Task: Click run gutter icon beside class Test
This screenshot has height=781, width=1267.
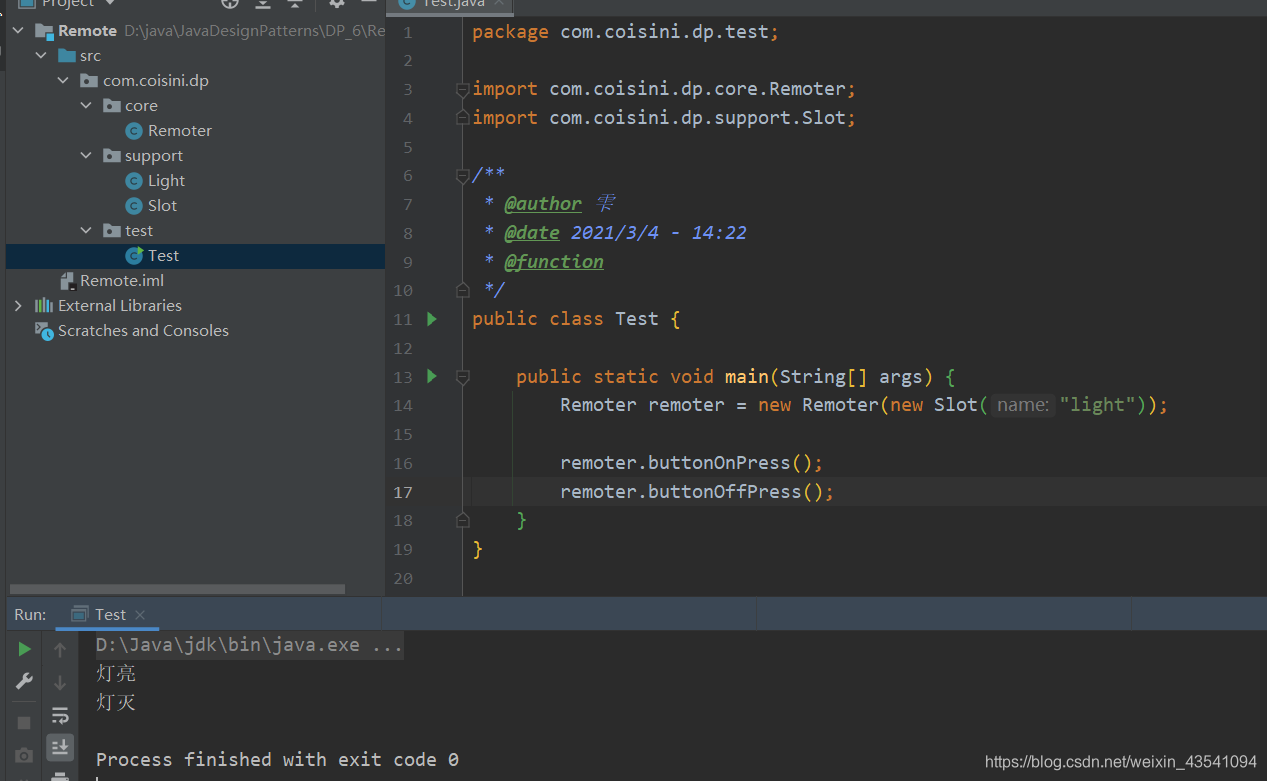Action: 432,319
